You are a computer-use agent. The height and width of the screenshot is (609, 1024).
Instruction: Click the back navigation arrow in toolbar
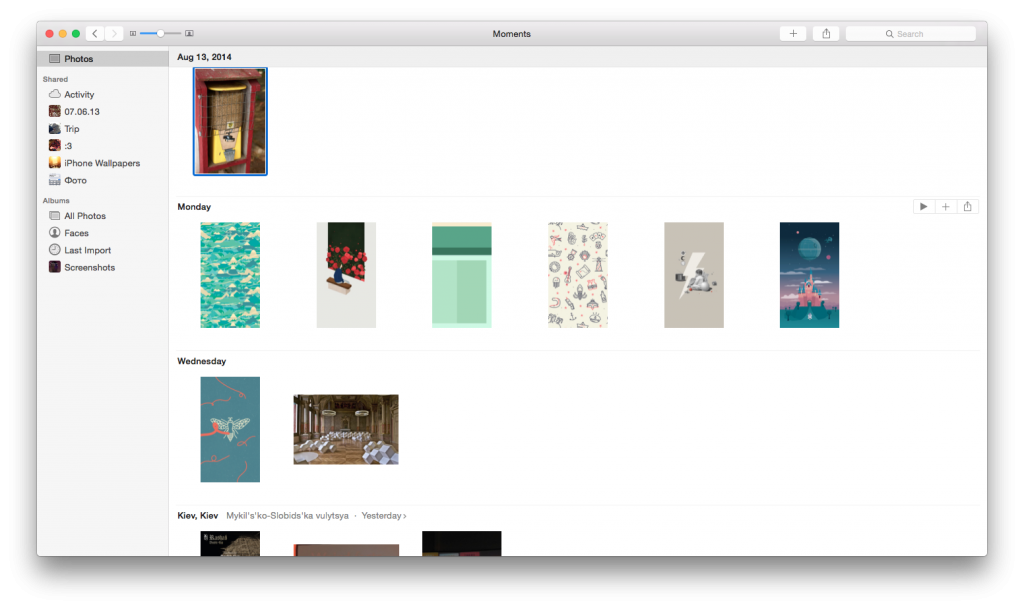coord(95,34)
